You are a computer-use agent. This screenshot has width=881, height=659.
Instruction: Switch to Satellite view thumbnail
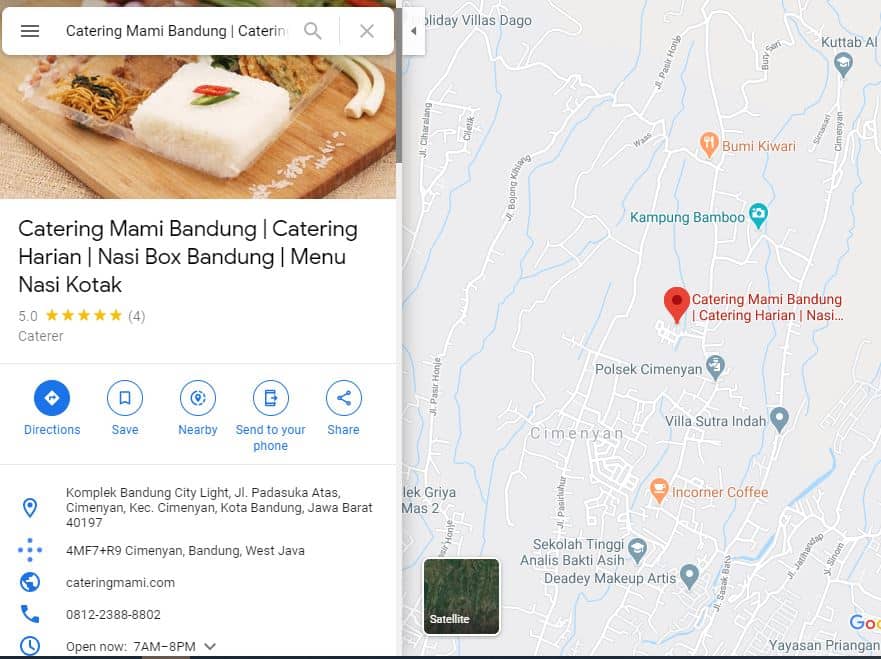point(461,596)
